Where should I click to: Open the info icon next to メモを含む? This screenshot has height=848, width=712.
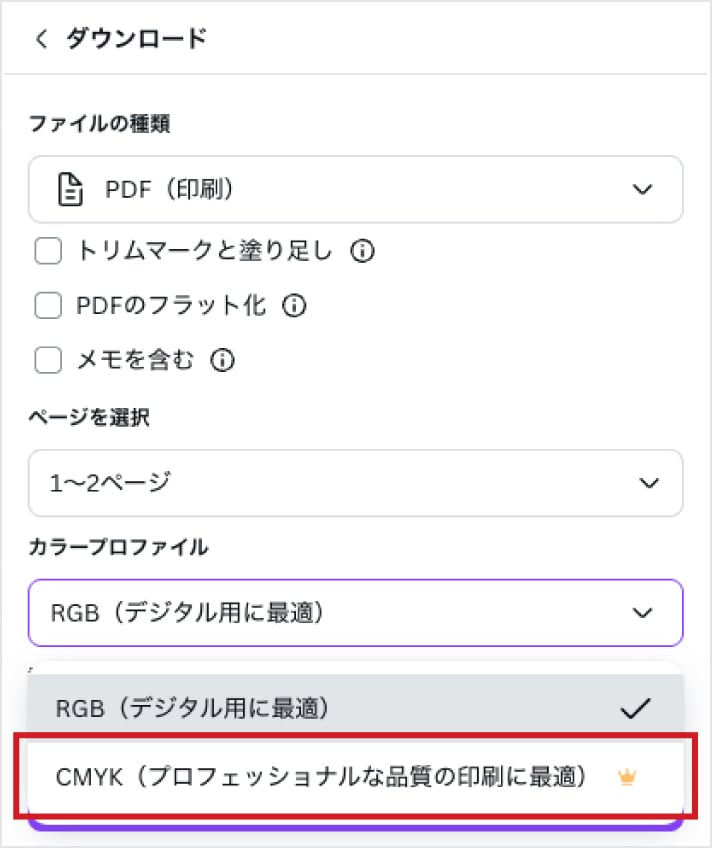[x=224, y=360]
